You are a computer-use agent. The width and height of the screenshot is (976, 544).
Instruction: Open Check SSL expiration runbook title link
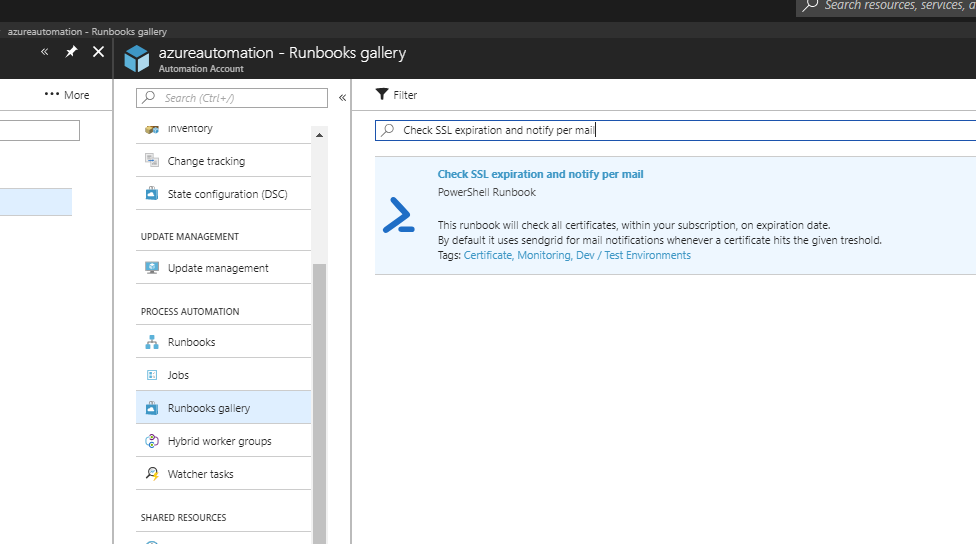(x=540, y=174)
